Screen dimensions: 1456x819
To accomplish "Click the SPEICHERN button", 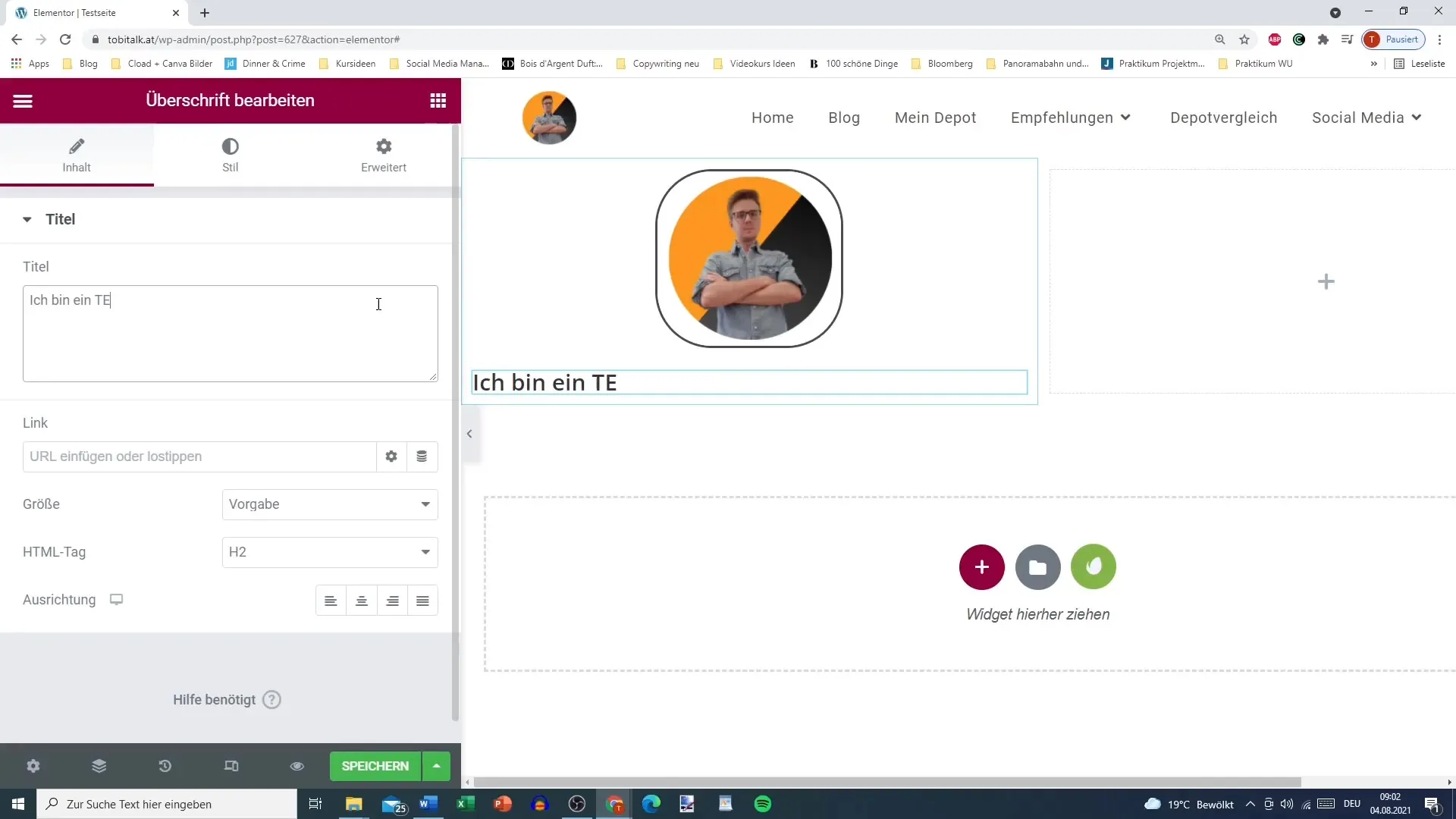I will (x=375, y=766).
